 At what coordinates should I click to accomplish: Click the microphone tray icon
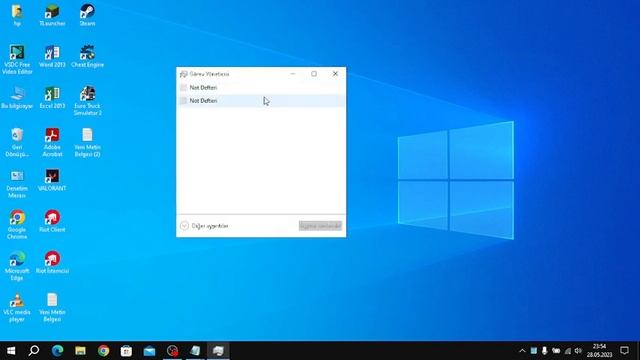pos(544,351)
